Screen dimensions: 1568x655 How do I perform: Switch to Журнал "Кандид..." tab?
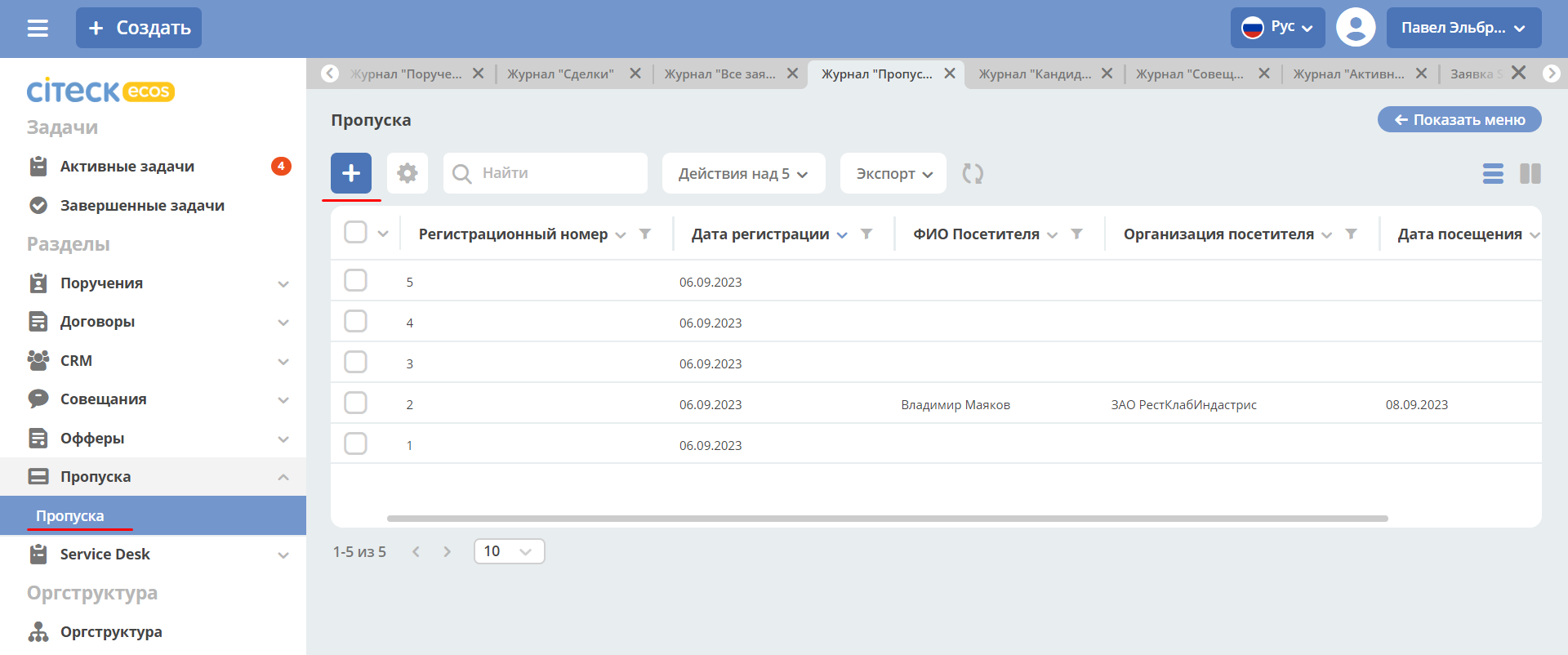coord(1035,74)
